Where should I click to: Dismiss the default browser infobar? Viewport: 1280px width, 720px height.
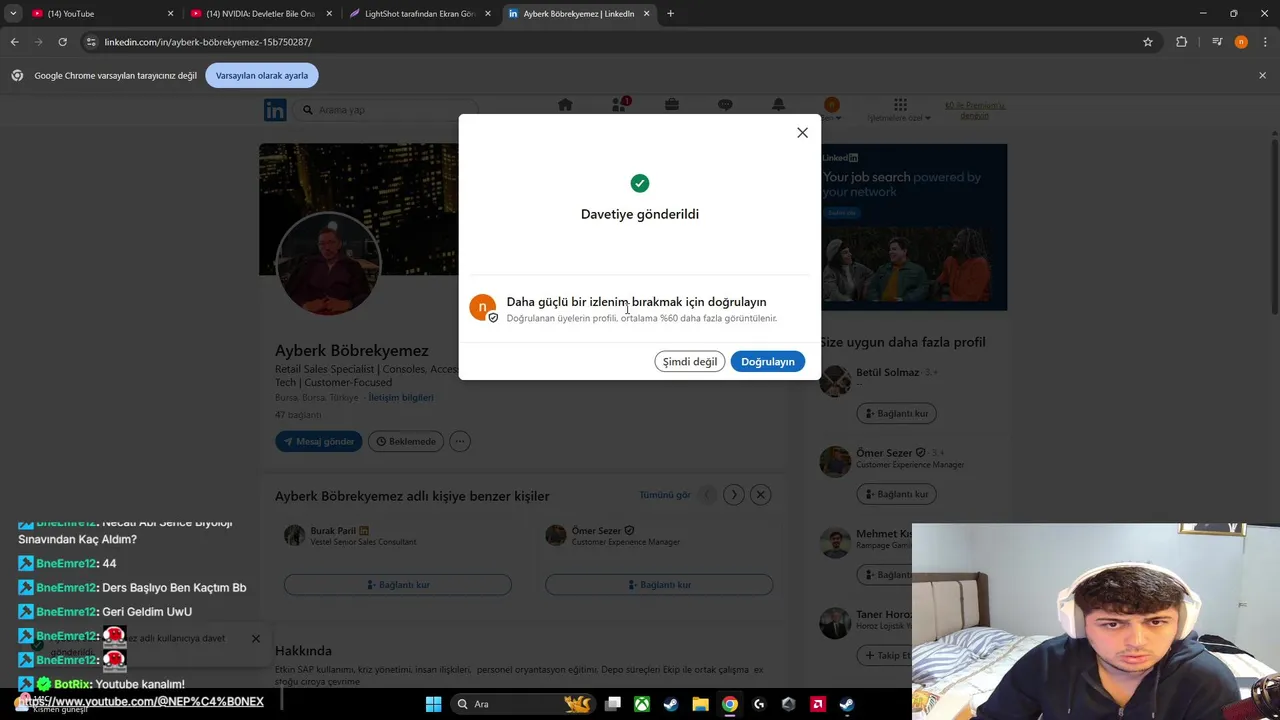[x=1262, y=75]
